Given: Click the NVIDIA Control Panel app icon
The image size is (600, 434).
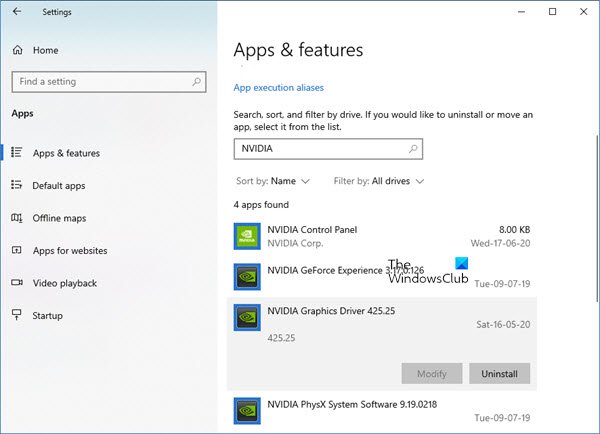Looking at the screenshot, I should [247, 236].
